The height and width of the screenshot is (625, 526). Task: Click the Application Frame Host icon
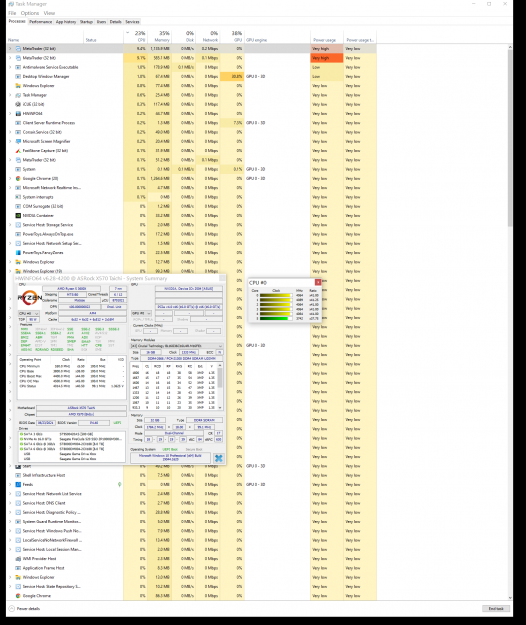[x=18, y=568]
